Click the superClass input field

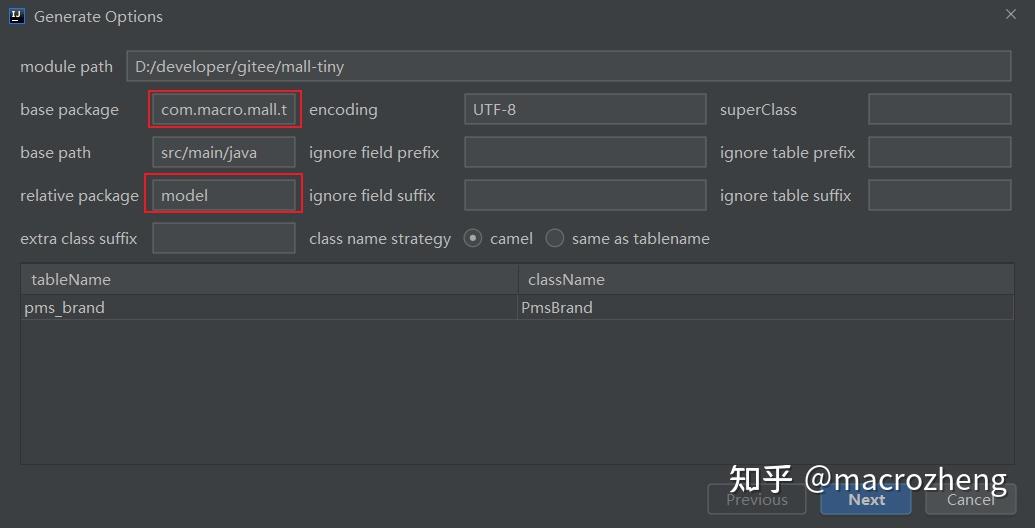point(939,110)
